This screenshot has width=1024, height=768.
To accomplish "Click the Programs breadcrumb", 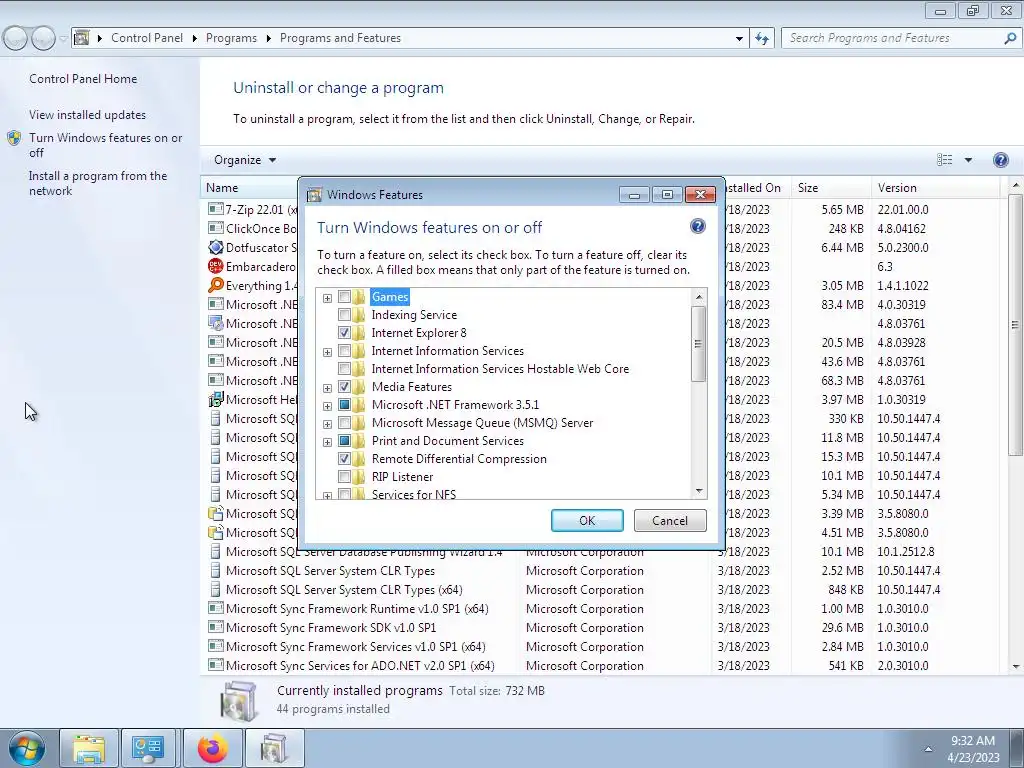I will click(231, 38).
